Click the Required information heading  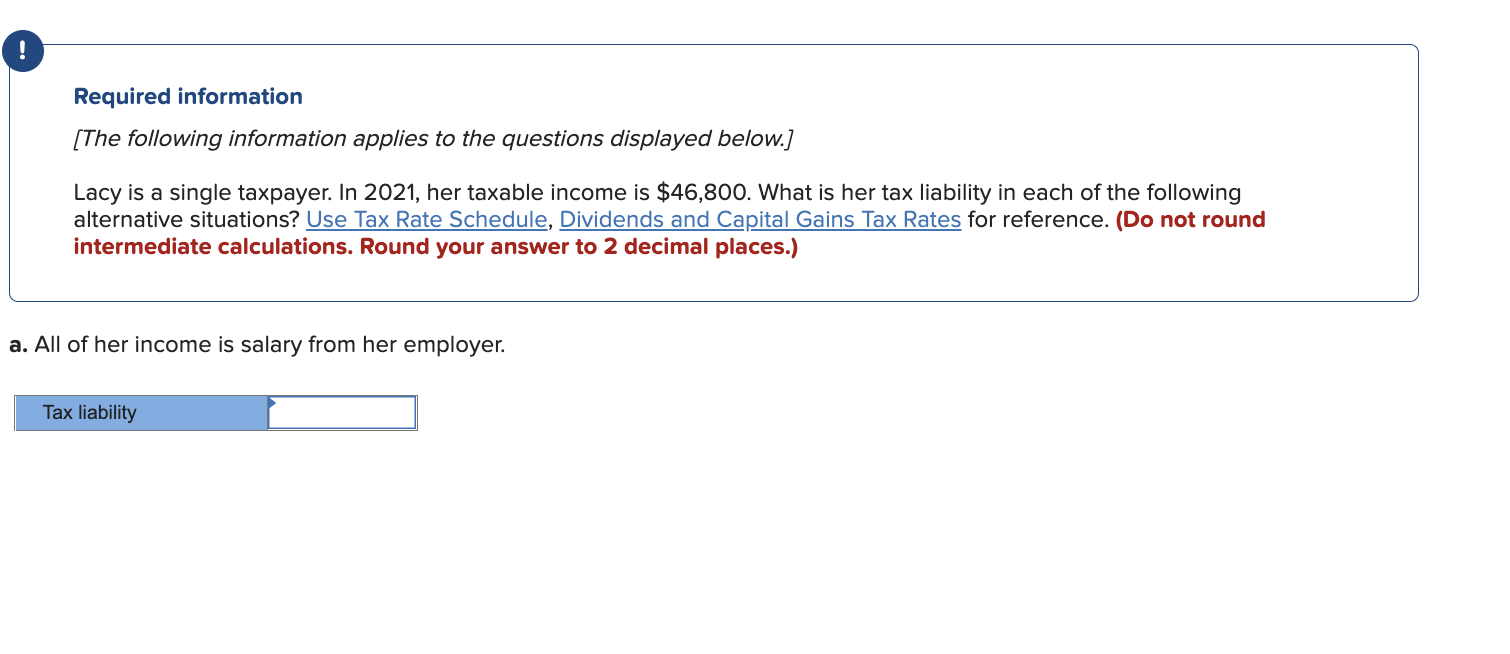point(187,96)
